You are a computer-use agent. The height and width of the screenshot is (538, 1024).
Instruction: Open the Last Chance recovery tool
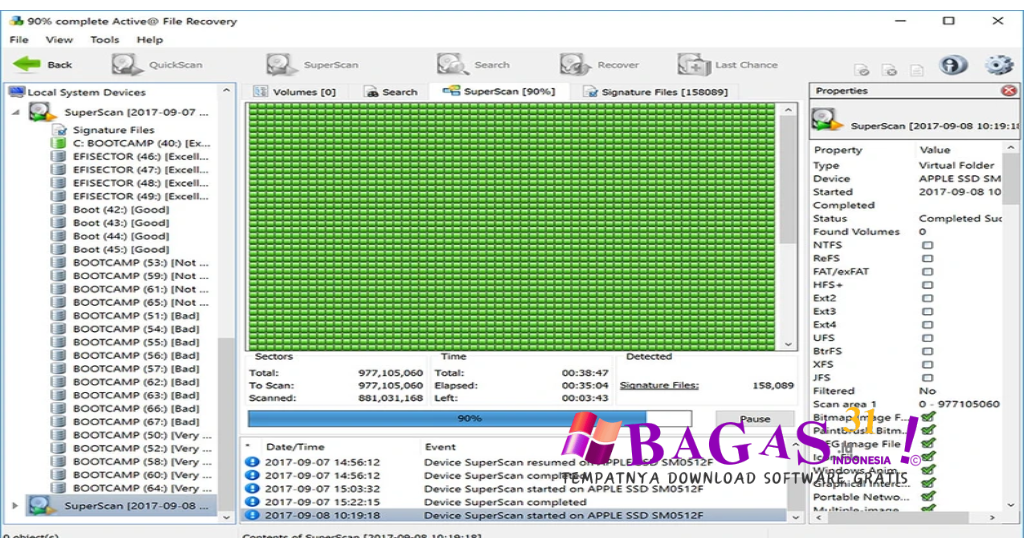coord(728,65)
